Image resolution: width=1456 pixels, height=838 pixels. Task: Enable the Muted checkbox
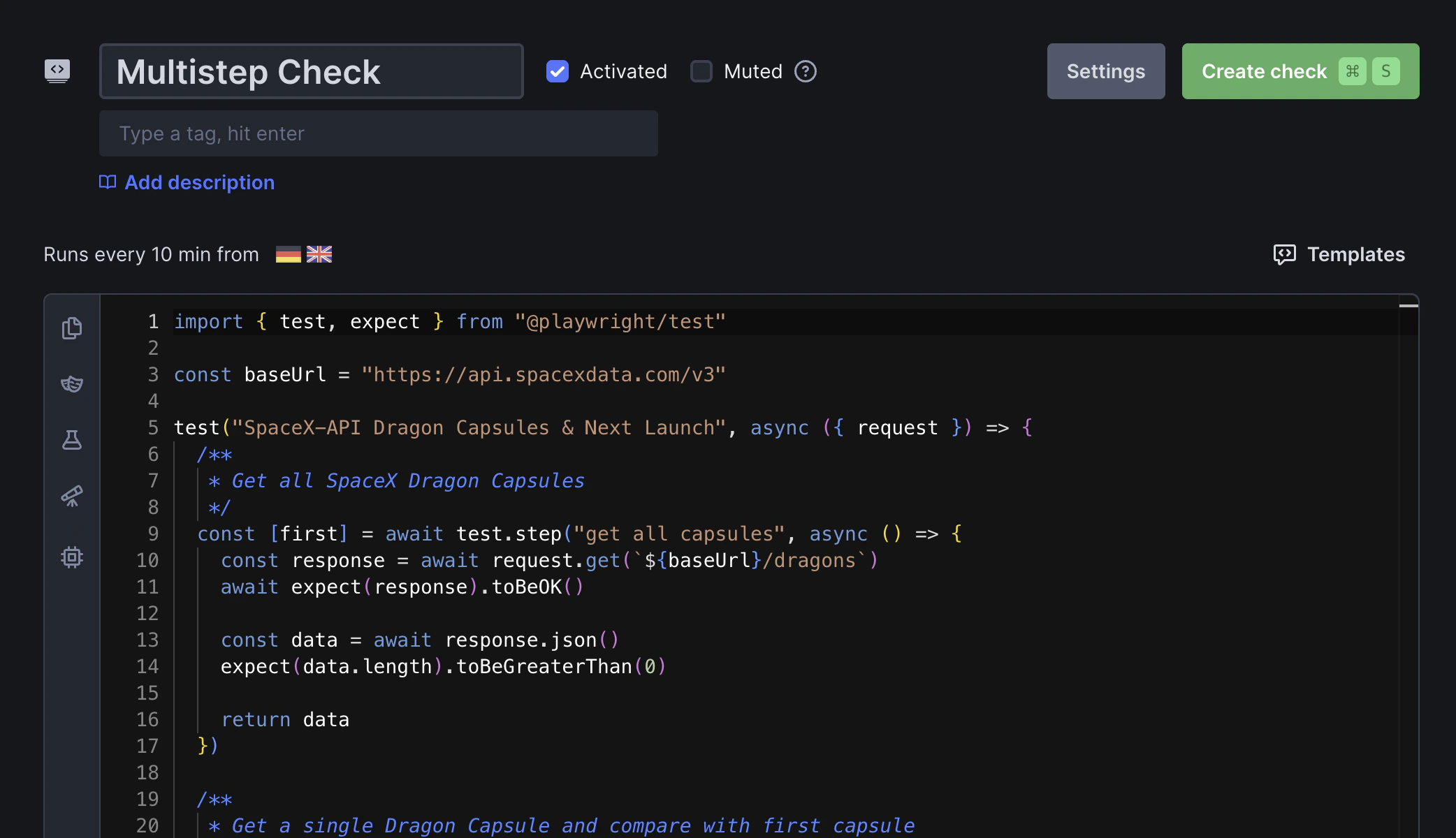pyautogui.click(x=701, y=71)
